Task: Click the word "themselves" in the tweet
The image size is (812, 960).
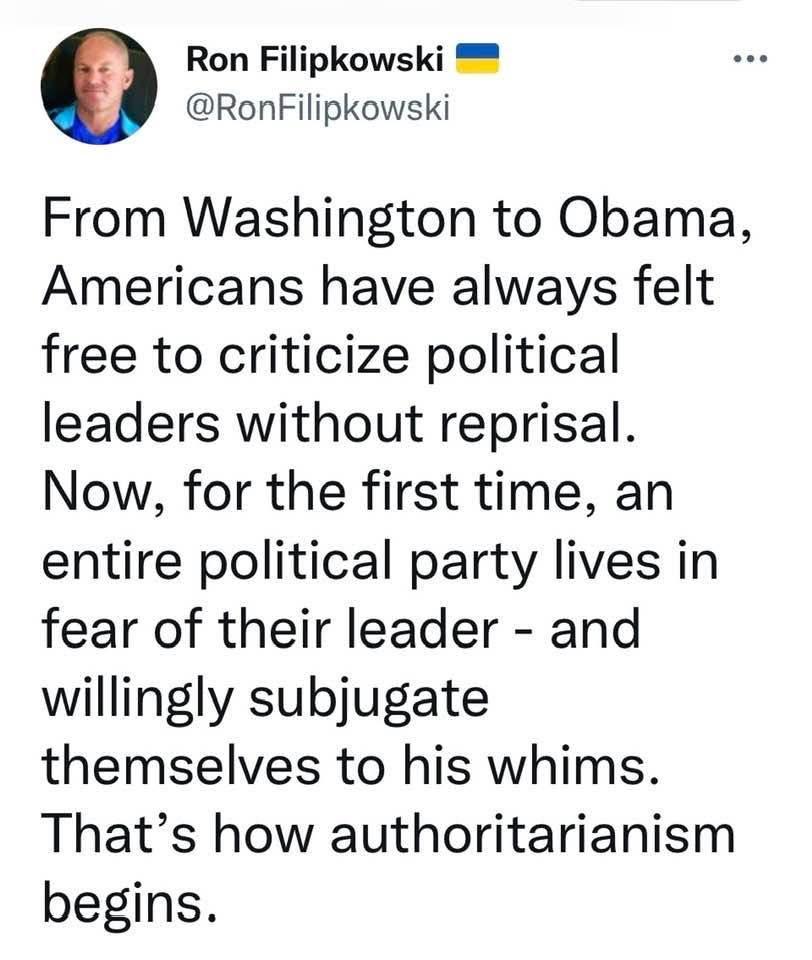Action: [x=181, y=766]
